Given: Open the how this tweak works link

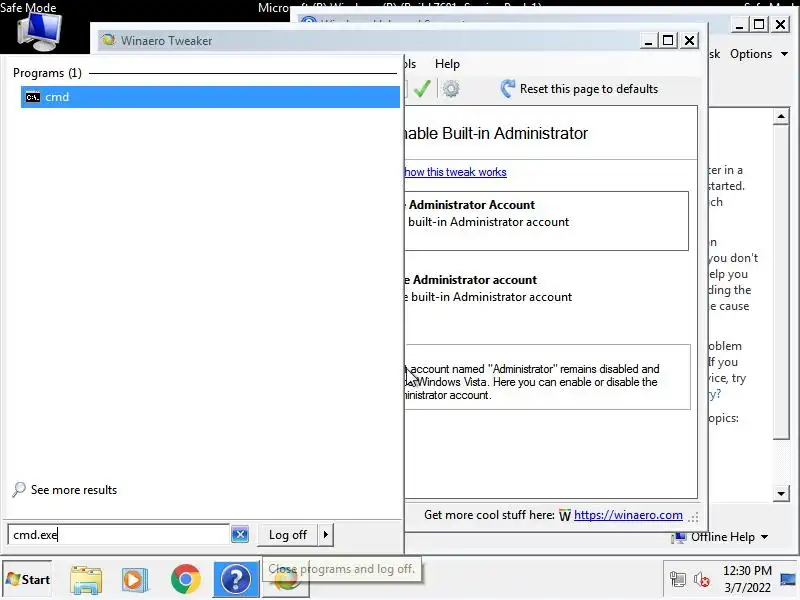Looking at the screenshot, I should click(x=455, y=172).
